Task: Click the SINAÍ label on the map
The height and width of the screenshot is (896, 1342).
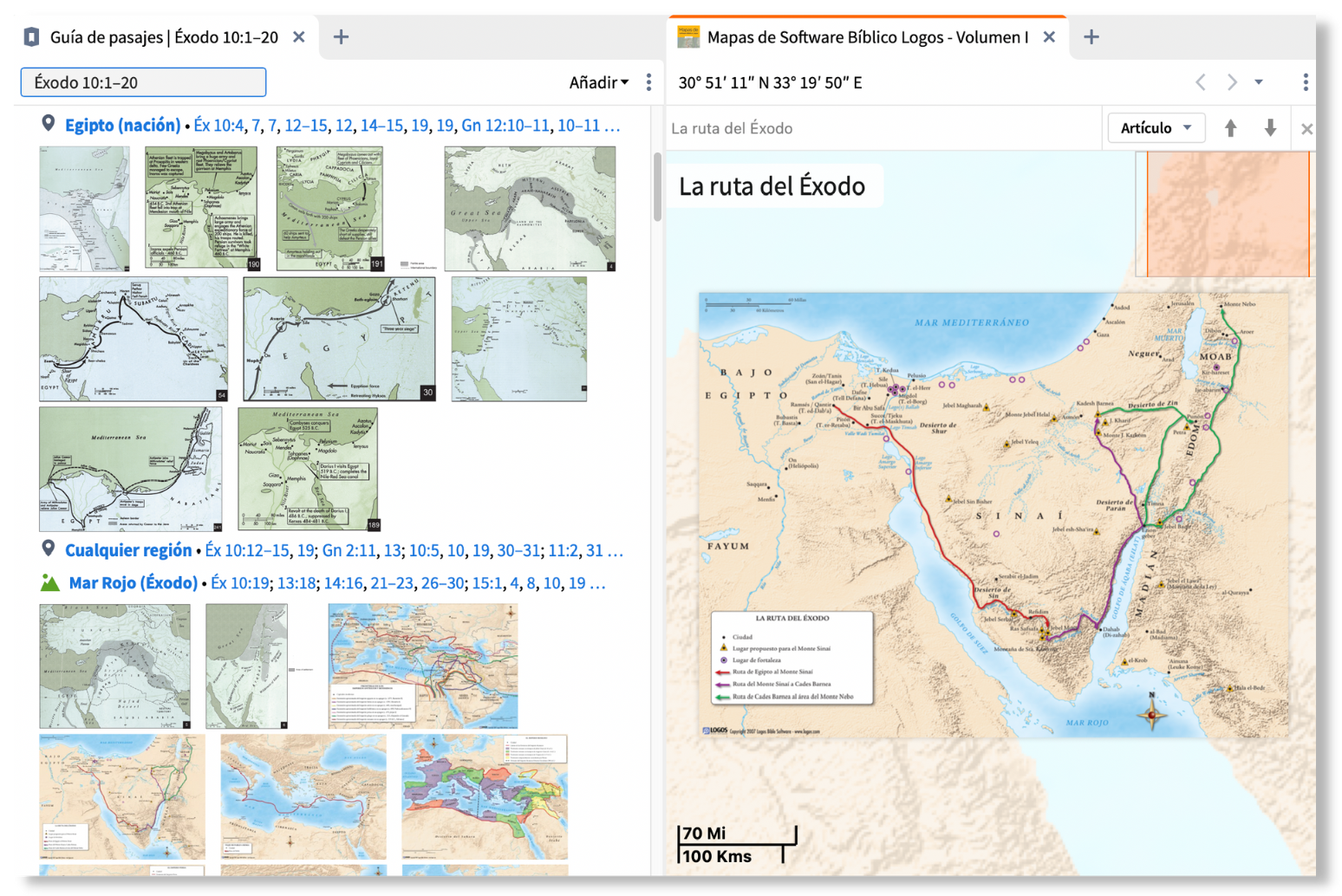Action: (1020, 516)
